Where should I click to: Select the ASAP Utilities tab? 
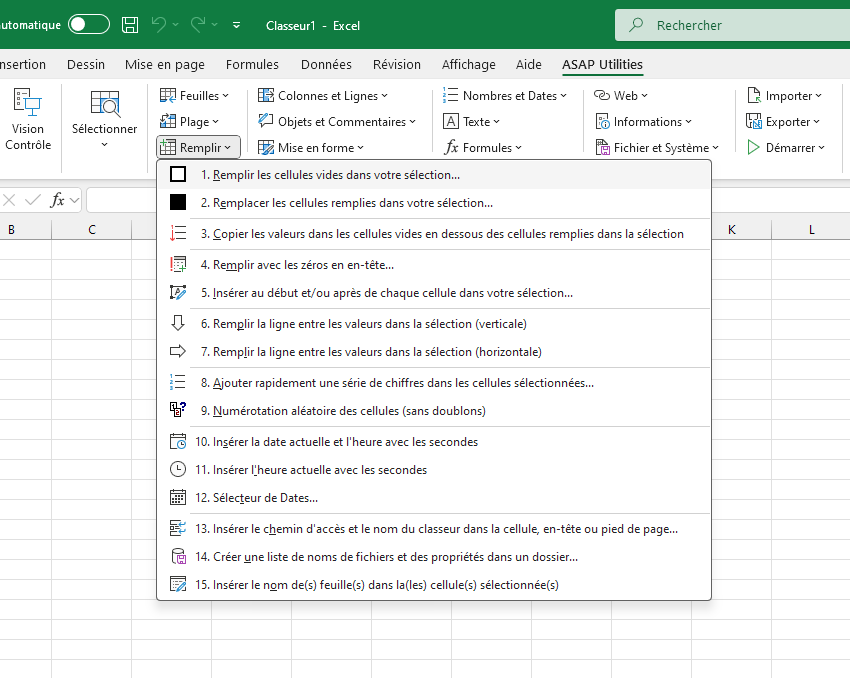pos(602,64)
